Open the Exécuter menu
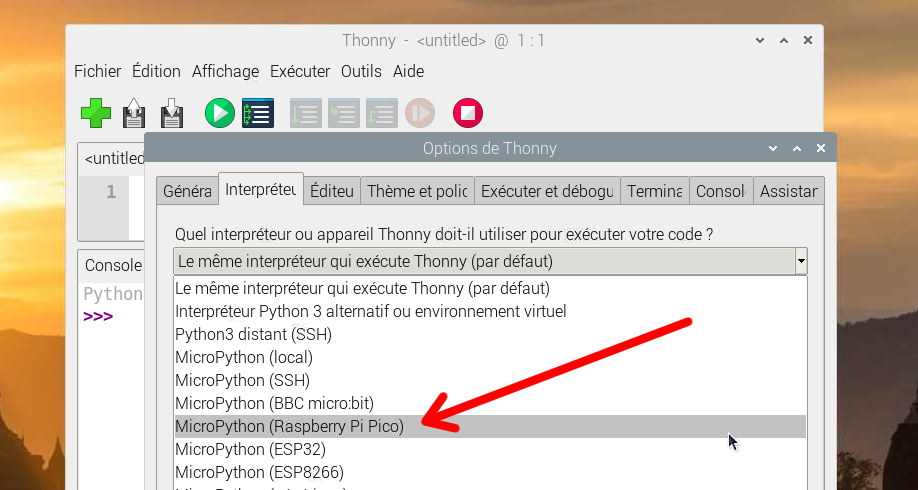Screen dimensions: 918x490 (300, 71)
